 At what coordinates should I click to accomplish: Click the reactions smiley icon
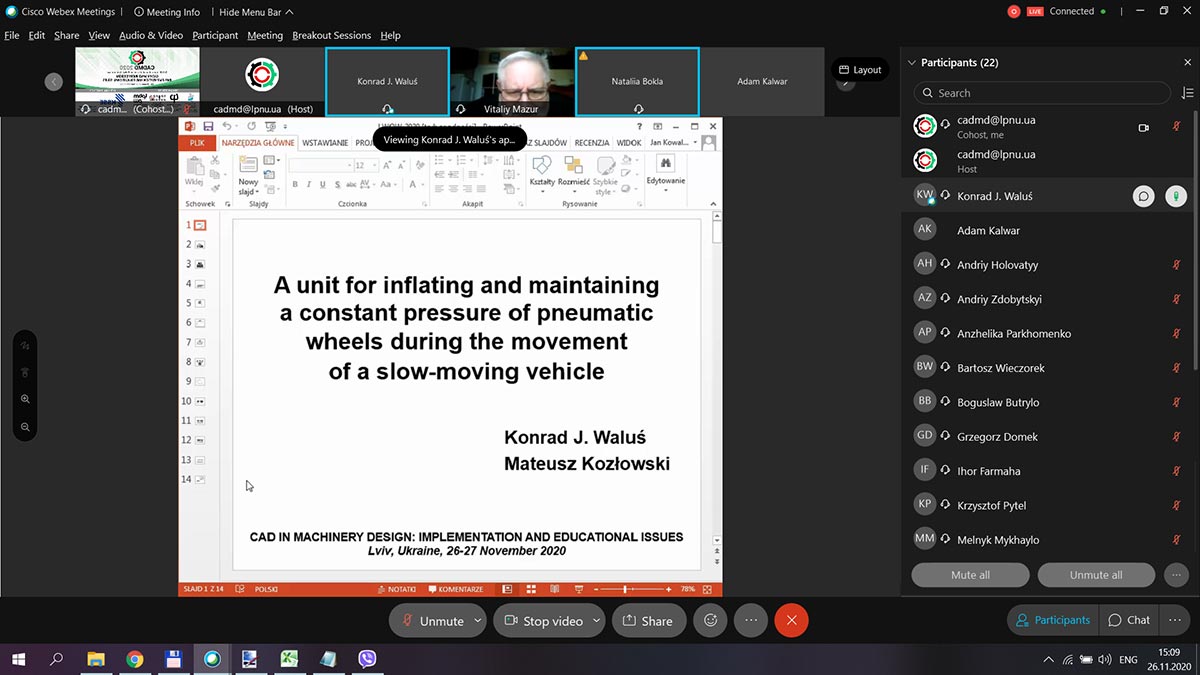[x=711, y=620]
